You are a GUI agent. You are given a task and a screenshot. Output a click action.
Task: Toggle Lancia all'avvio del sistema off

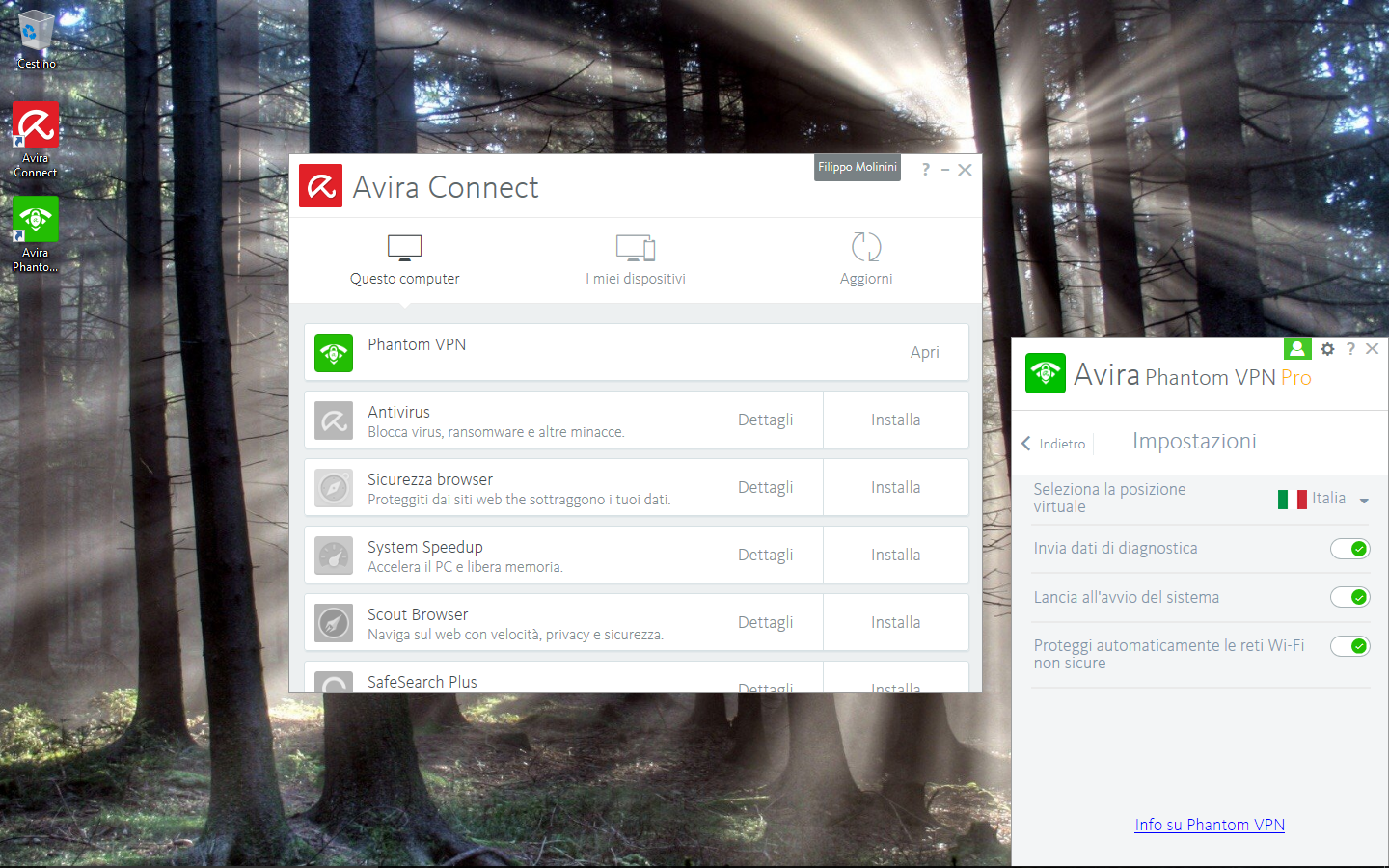1349,597
